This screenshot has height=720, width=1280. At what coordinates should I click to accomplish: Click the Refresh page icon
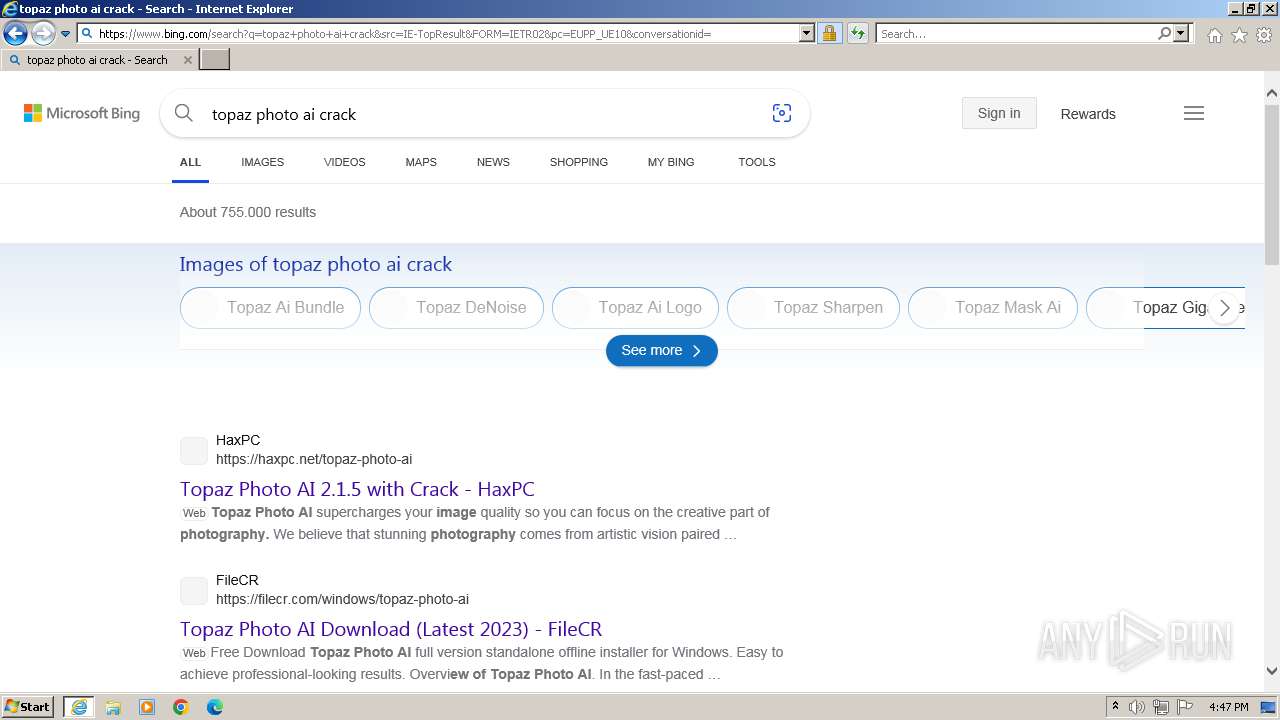click(x=857, y=34)
